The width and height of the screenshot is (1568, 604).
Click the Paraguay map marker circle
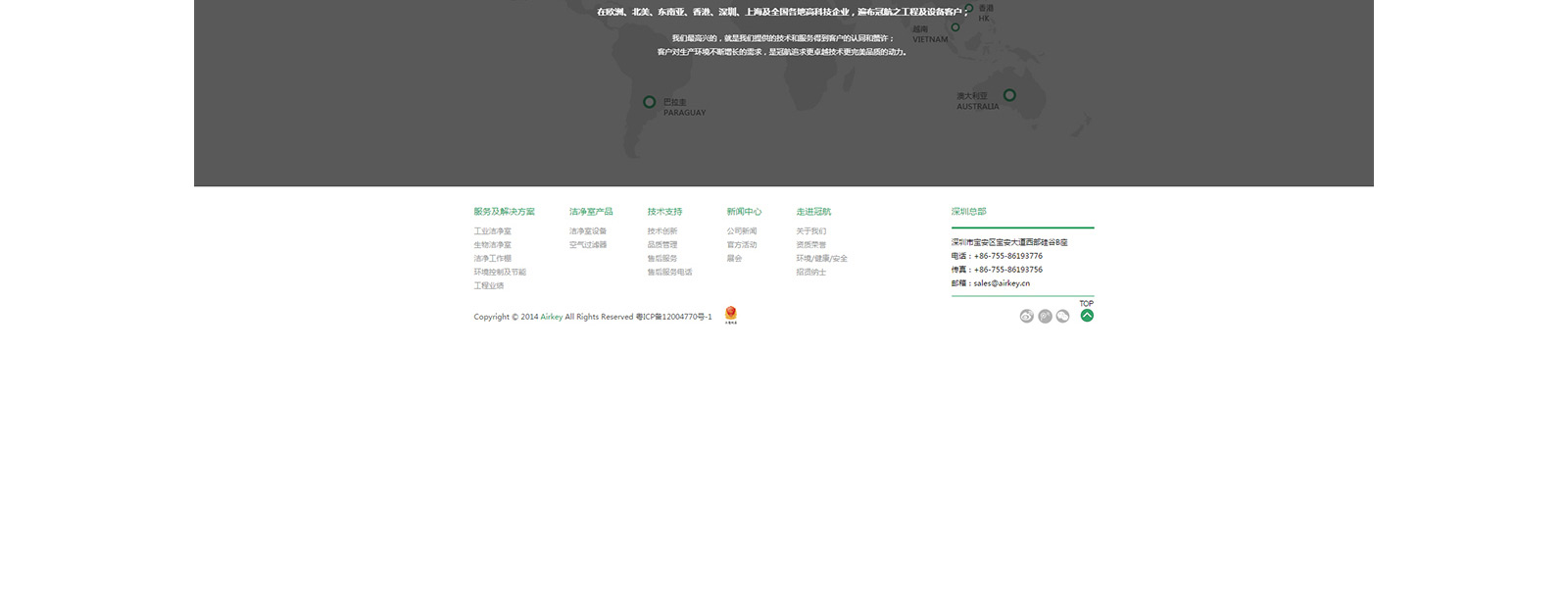649,102
